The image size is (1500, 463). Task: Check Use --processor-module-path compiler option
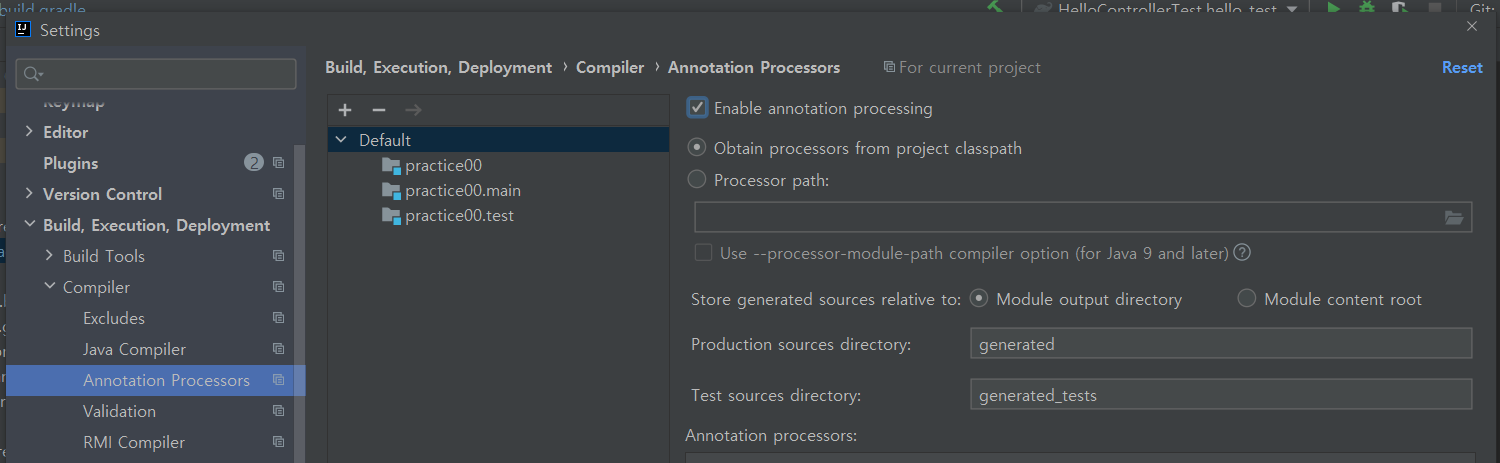tap(704, 253)
